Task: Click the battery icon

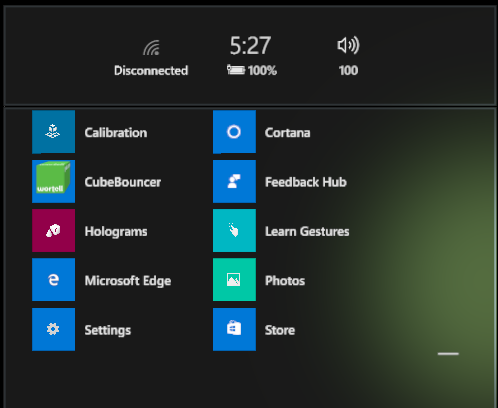Action: 236,70
